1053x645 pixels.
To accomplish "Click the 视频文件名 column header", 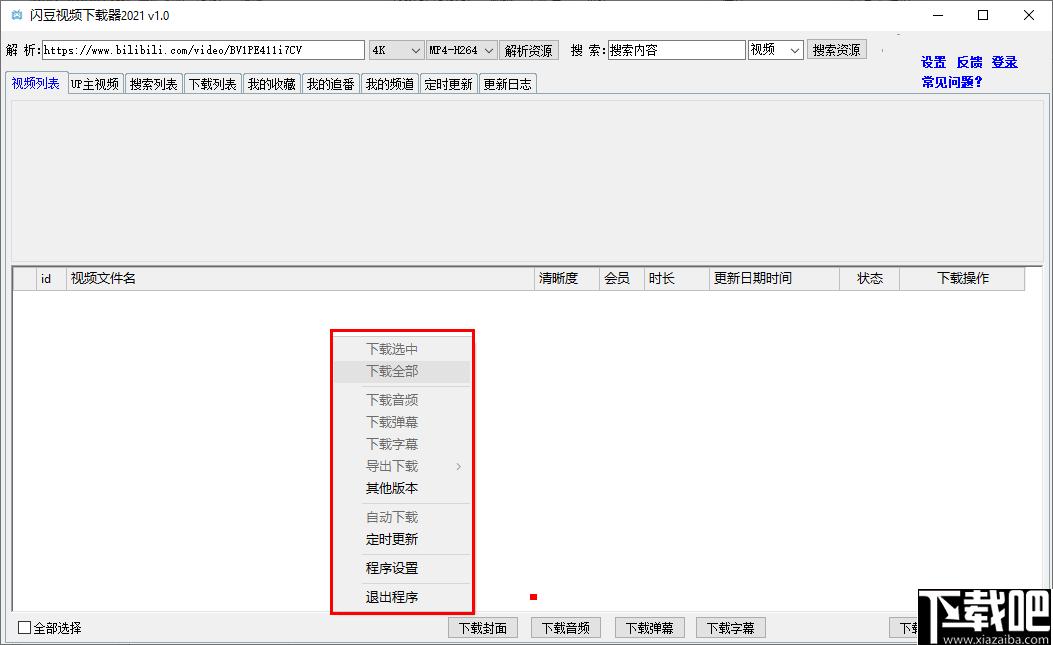I will 300,279.
